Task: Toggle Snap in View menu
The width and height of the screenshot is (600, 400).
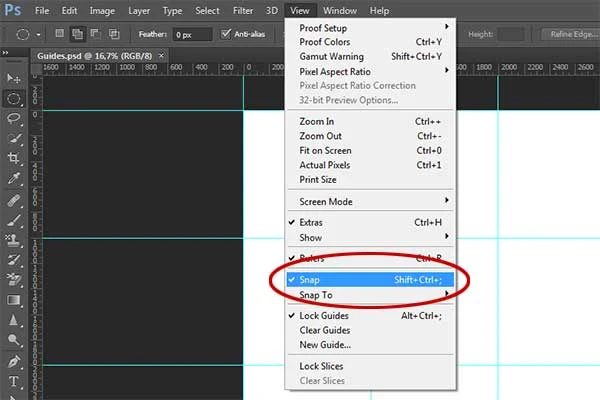Action: pyautogui.click(x=370, y=280)
